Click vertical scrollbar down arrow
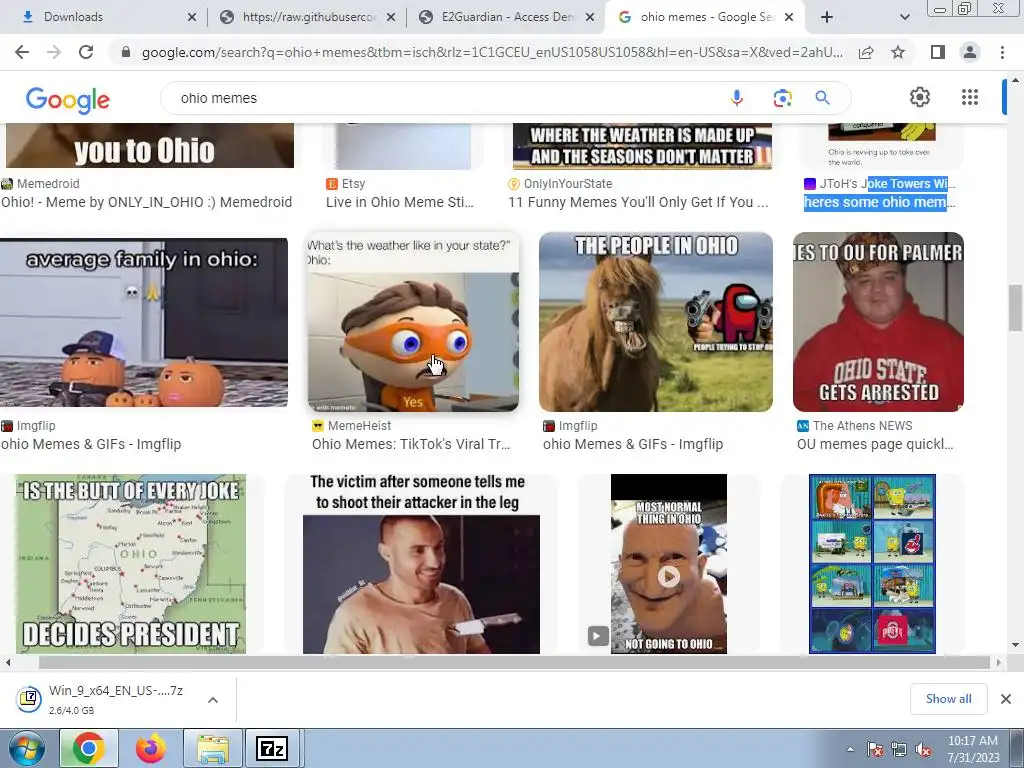 coord(1015,645)
